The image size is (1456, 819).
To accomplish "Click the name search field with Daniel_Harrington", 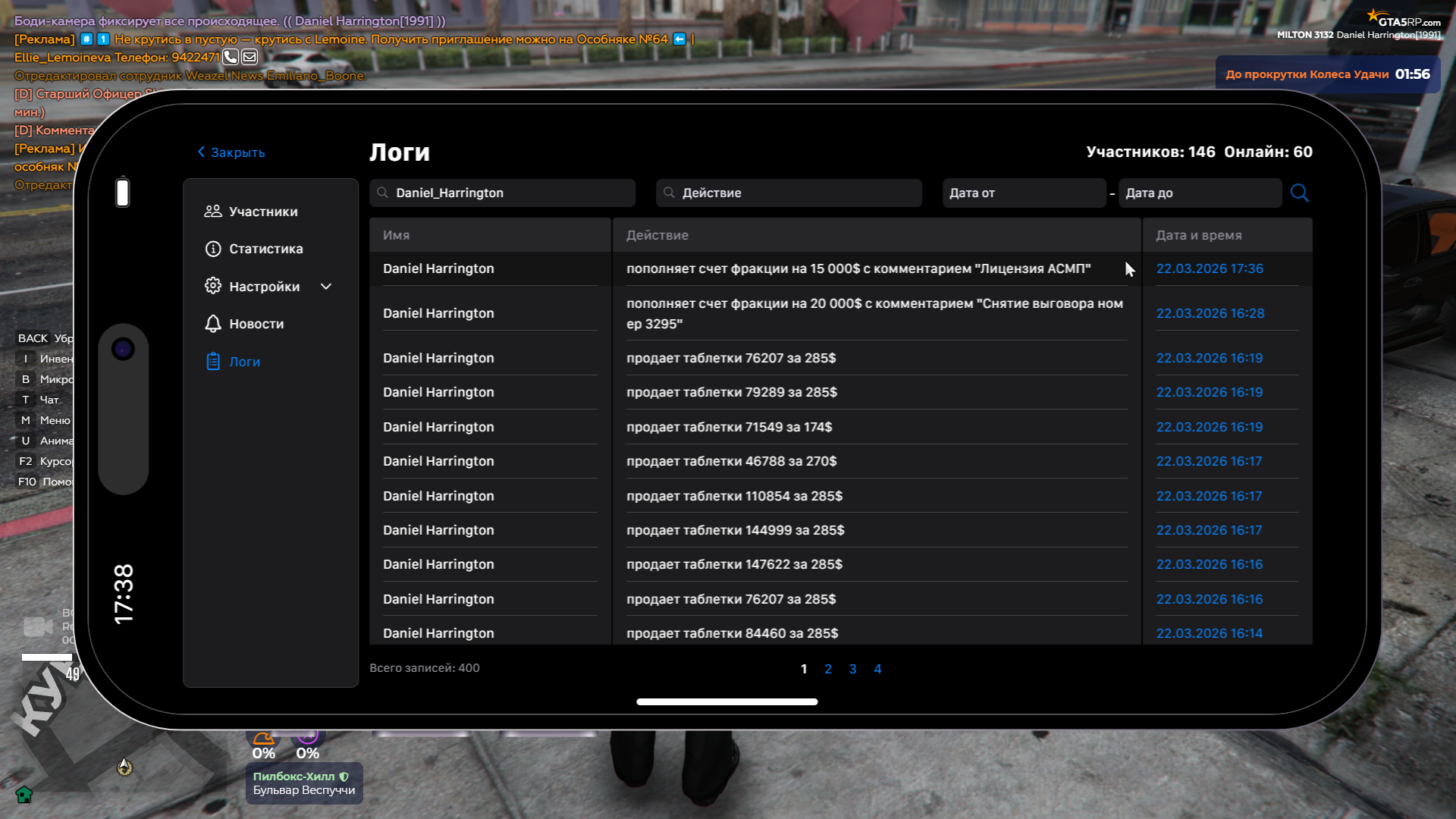I will pos(502,193).
